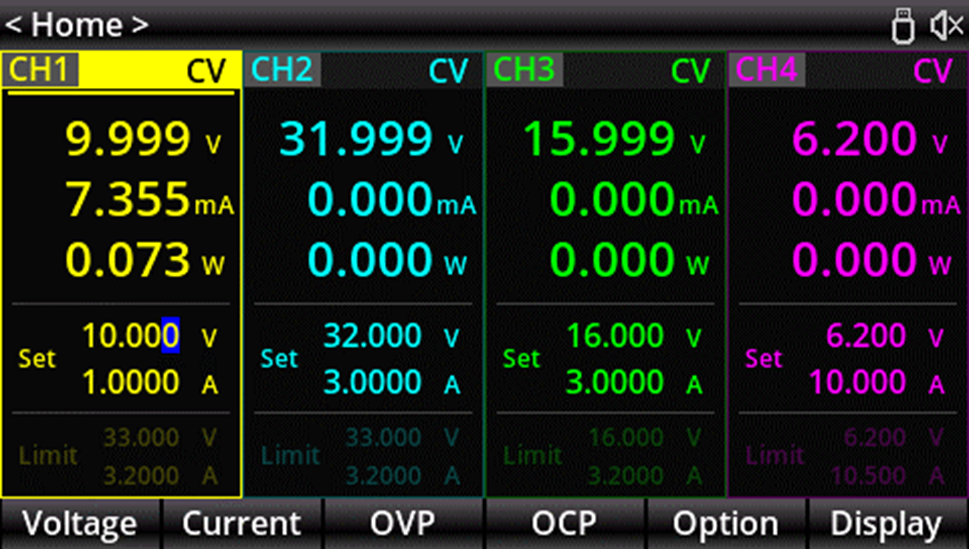969x549 pixels.
Task: Open the OVP settings menu
Action: pos(403,524)
